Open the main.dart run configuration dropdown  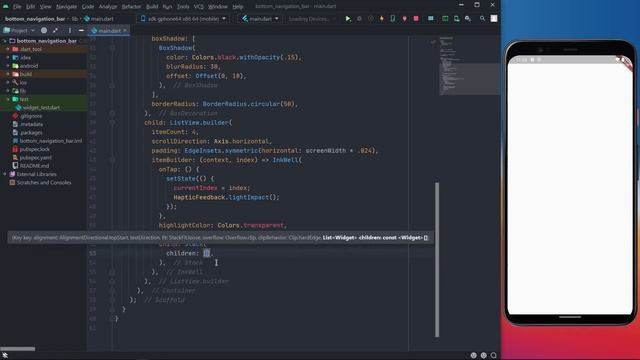coord(260,19)
